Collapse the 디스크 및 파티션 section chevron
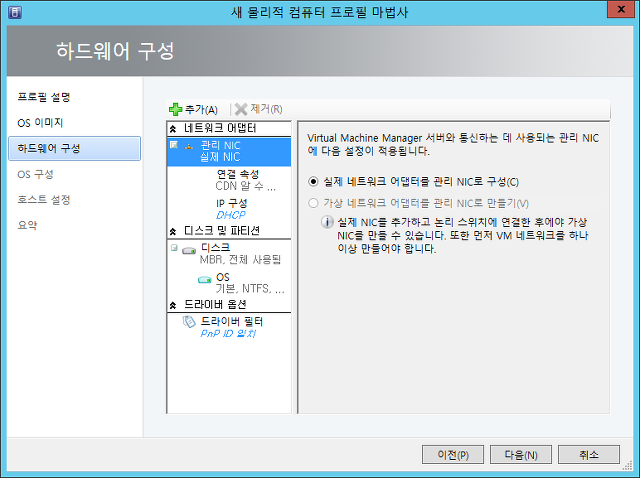 click(x=173, y=231)
